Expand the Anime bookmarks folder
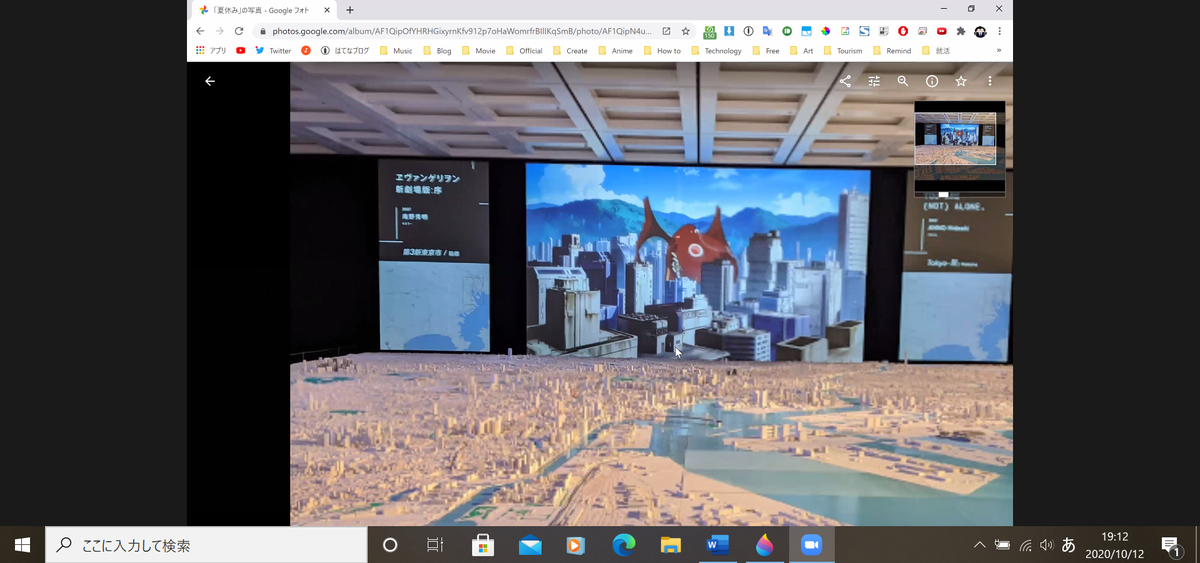 pos(615,50)
